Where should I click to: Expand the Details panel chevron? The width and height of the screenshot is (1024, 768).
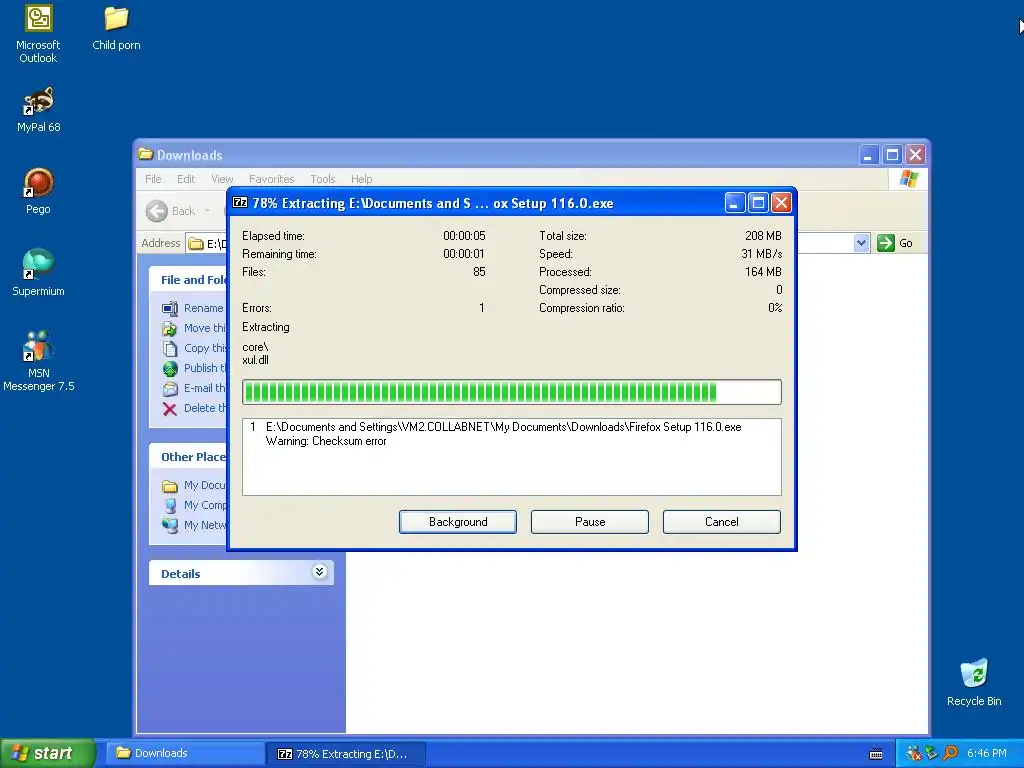coord(319,572)
